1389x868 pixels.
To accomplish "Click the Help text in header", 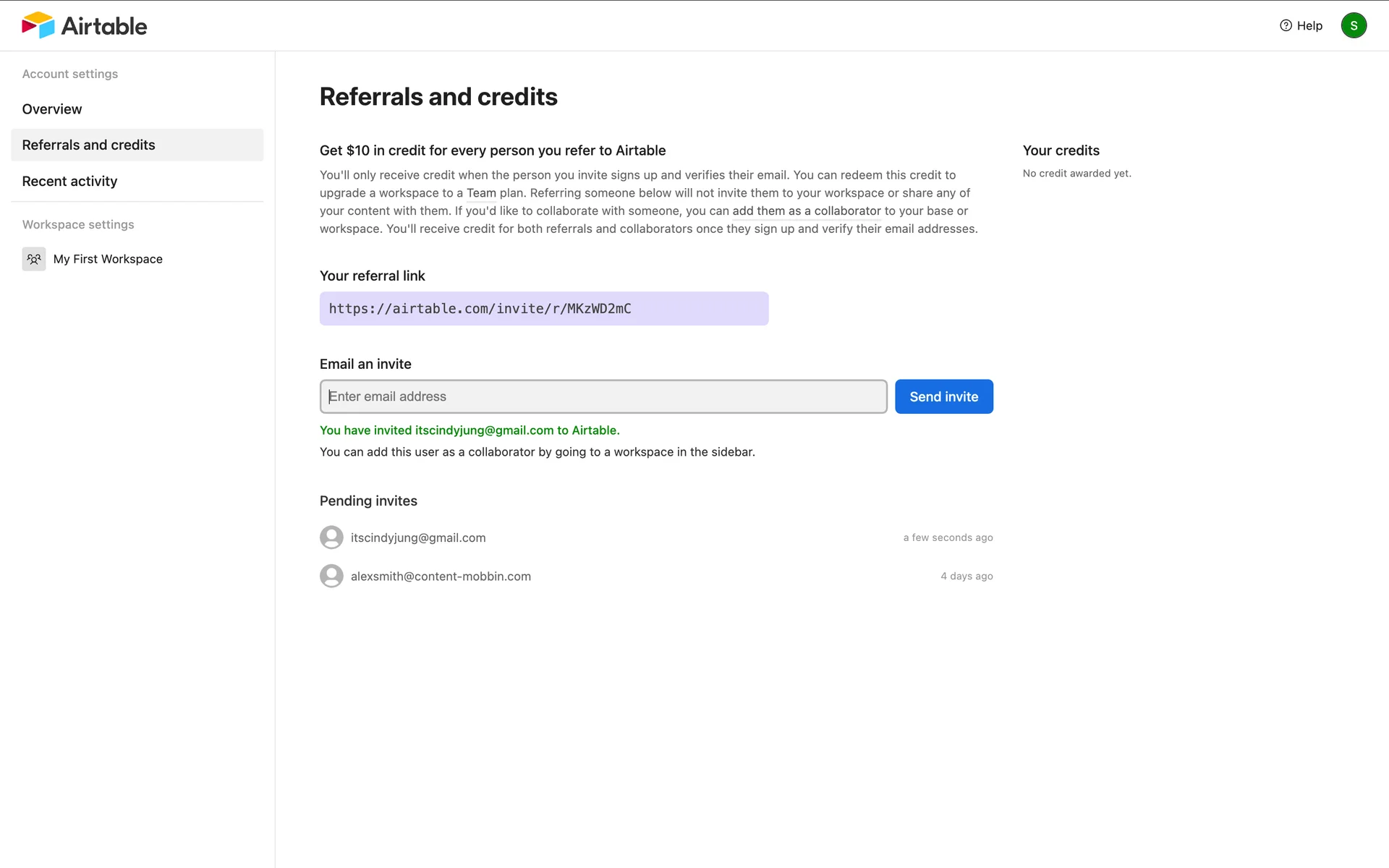I will coord(1309,26).
